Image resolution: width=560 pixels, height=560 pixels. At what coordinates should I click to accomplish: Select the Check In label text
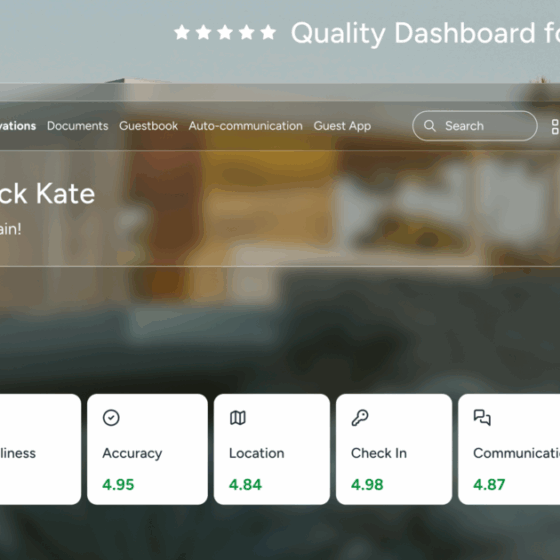coord(379,453)
